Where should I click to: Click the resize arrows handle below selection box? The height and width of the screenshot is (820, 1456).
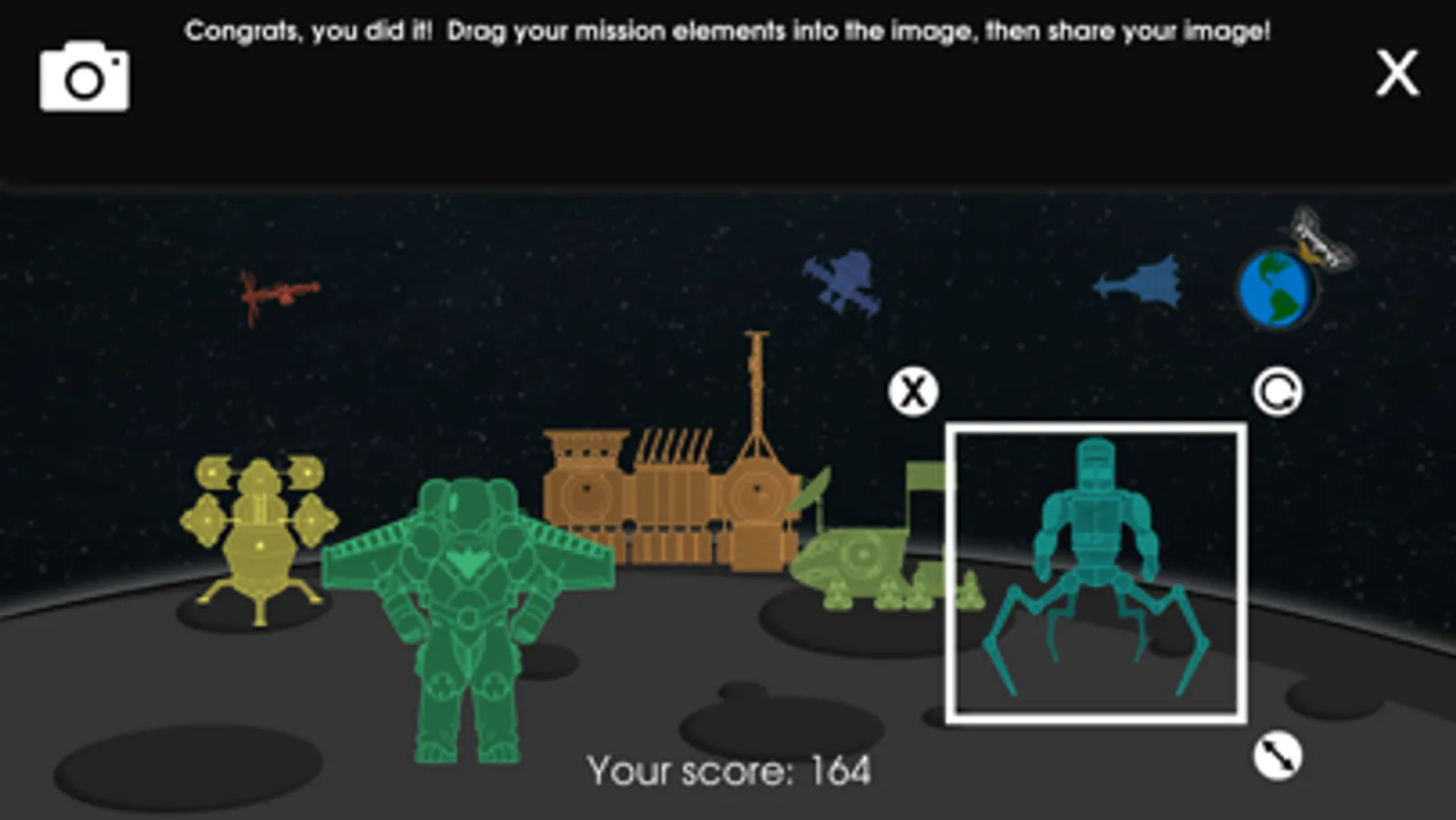(x=1278, y=755)
